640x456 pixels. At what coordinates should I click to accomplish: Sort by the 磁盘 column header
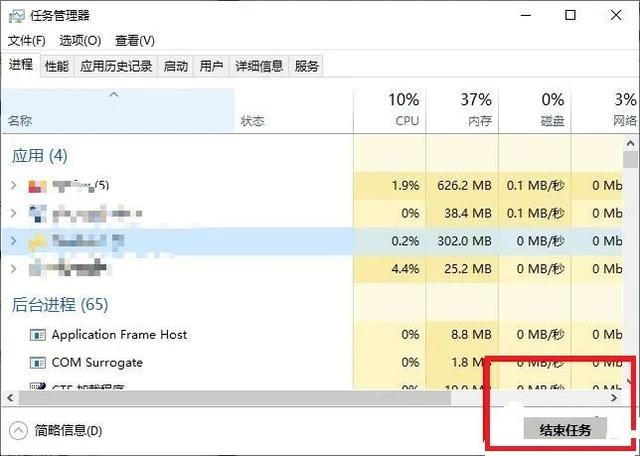click(x=535, y=111)
